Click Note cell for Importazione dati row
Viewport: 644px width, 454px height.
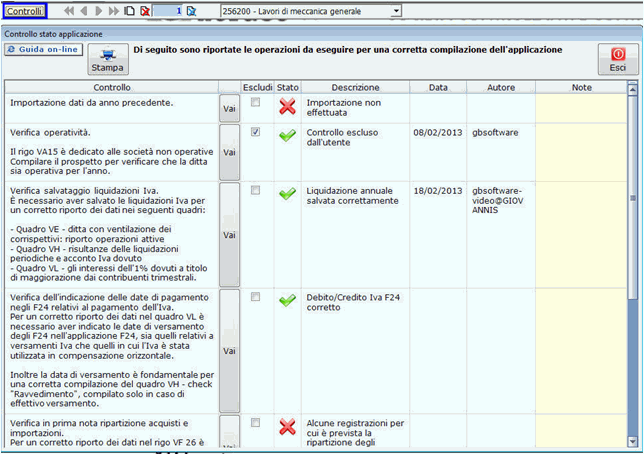[582, 108]
